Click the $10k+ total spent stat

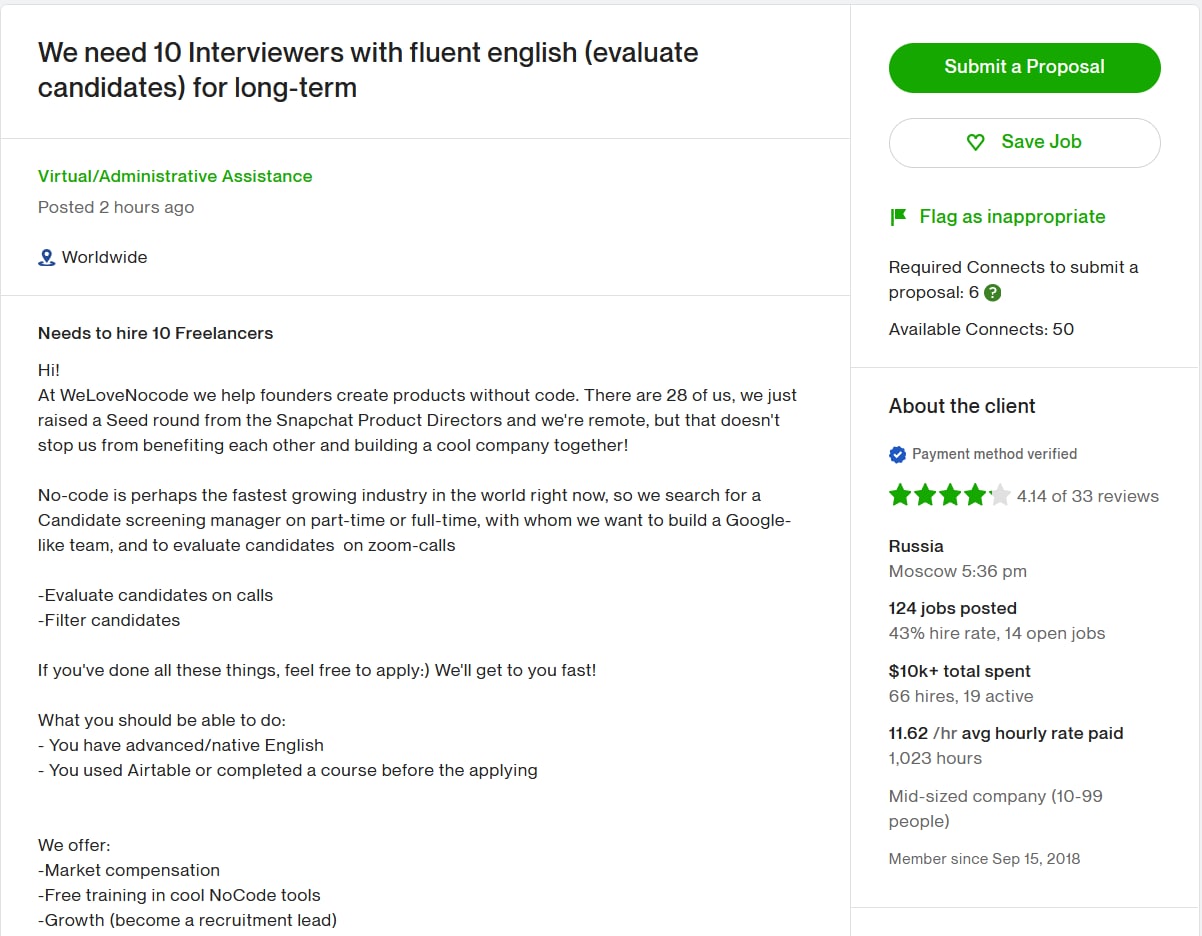pyautogui.click(x=959, y=671)
